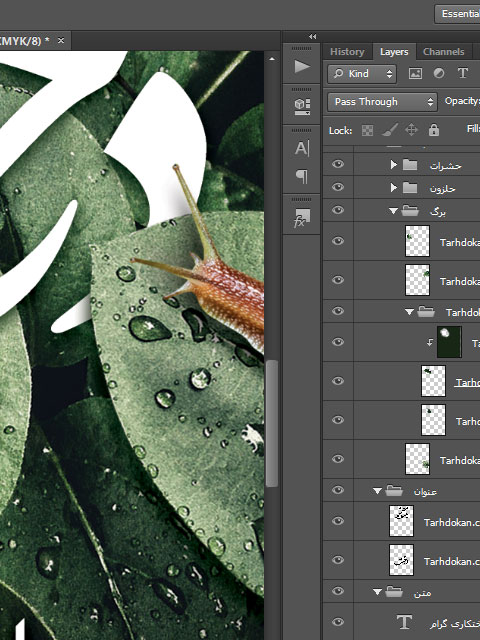Click folder icon of حلزون group
Screen dimensions: 480x640
coord(410,188)
